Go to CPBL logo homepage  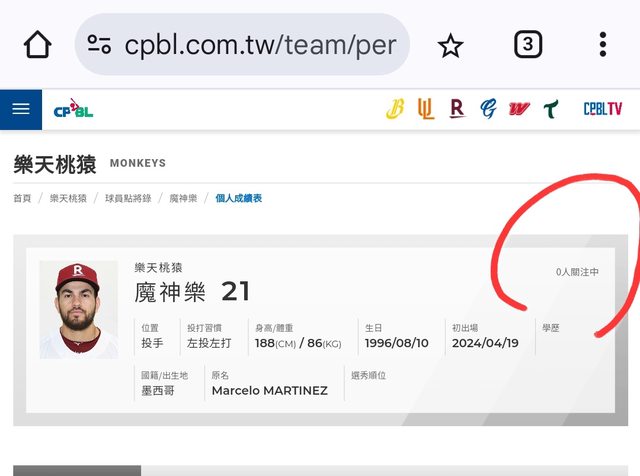[x=73, y=109]
